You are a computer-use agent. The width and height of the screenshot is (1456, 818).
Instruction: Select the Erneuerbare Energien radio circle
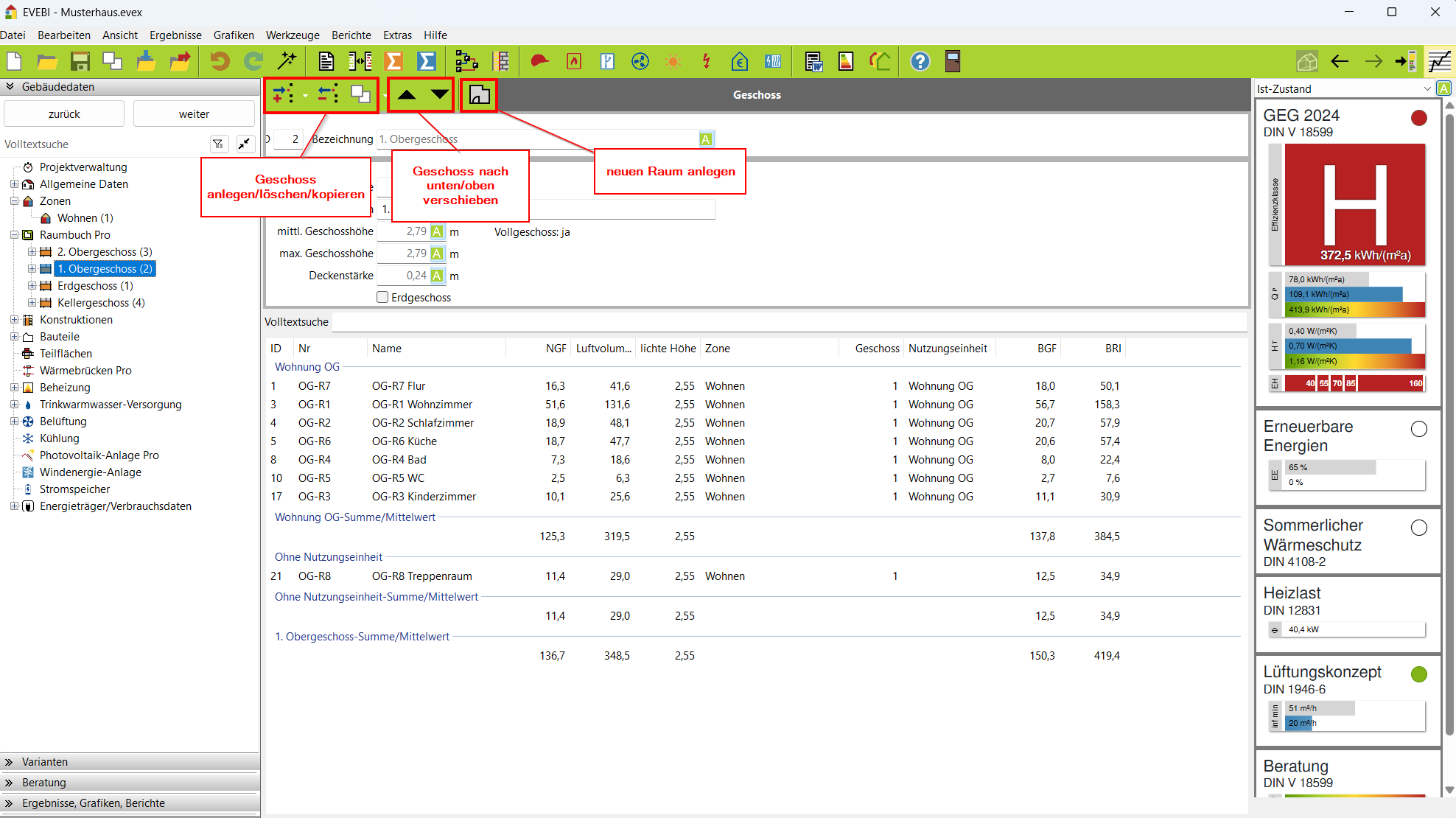pos(1418,429)
